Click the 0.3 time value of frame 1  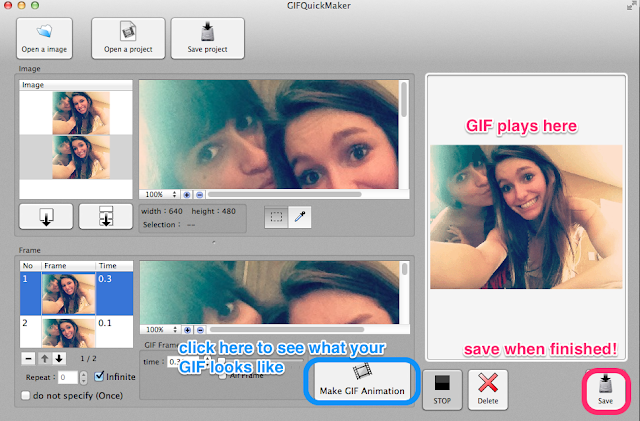coord(105,279)
